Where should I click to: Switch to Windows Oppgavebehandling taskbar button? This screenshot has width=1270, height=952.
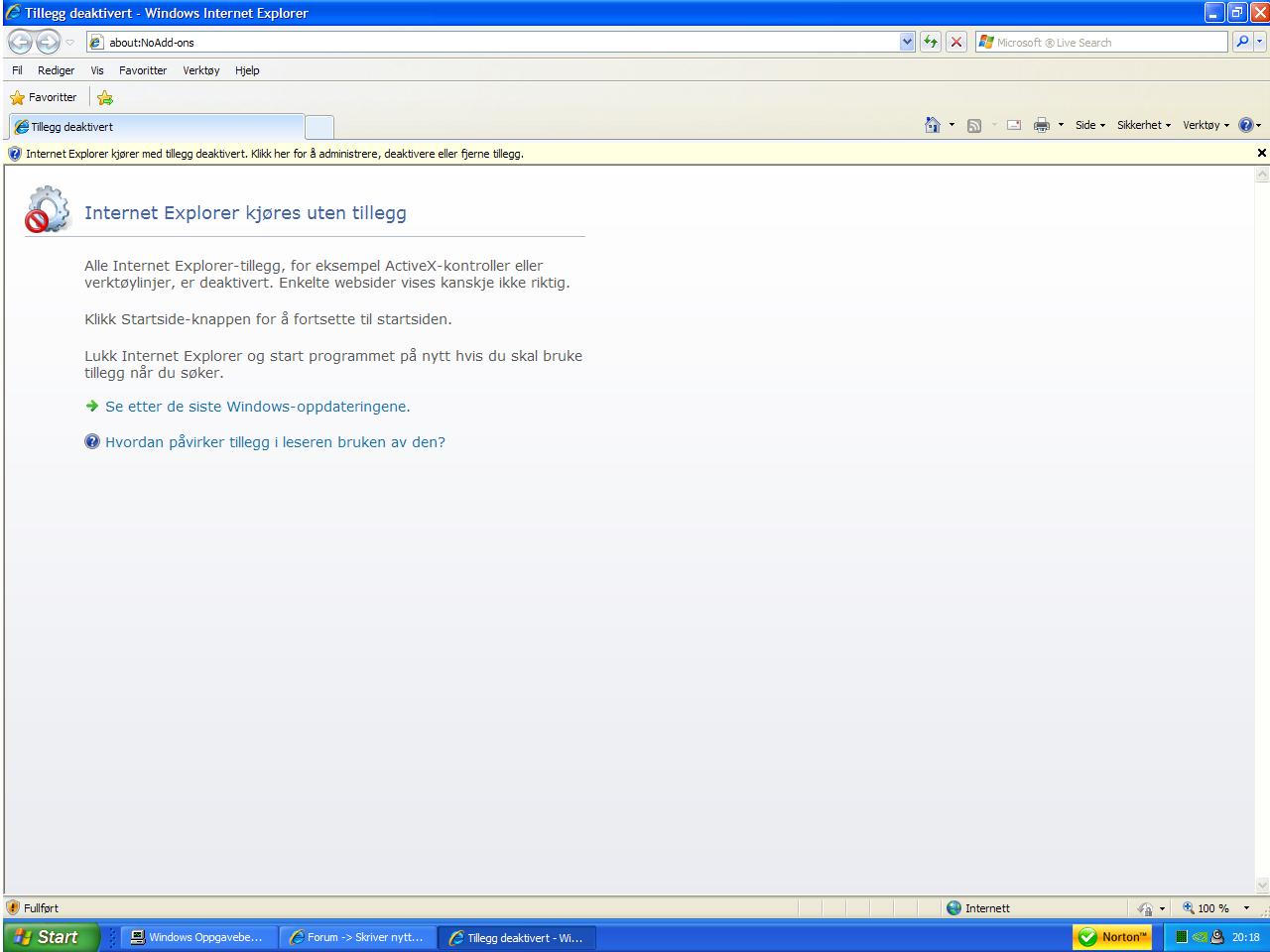pos(198,937)
